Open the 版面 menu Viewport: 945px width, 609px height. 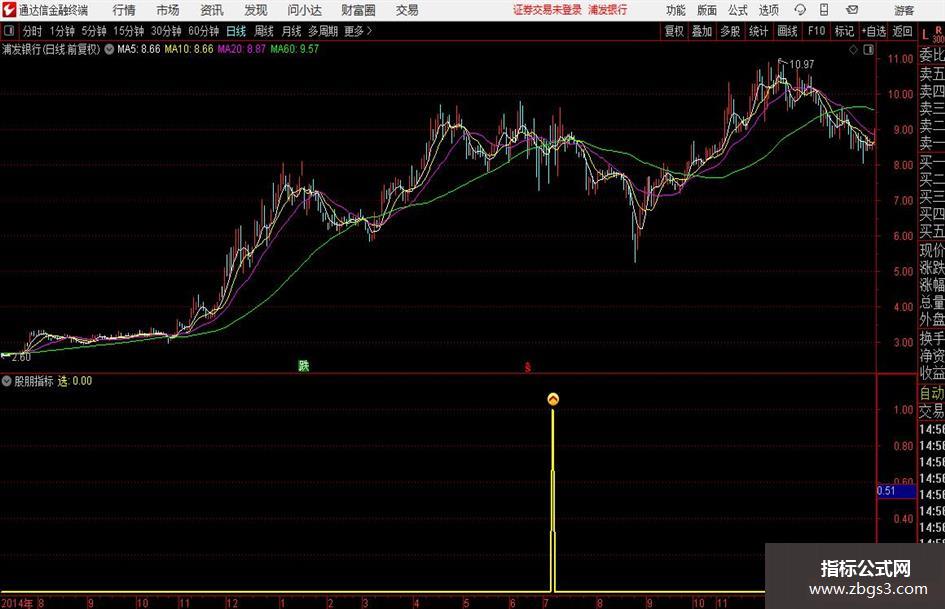707,10
